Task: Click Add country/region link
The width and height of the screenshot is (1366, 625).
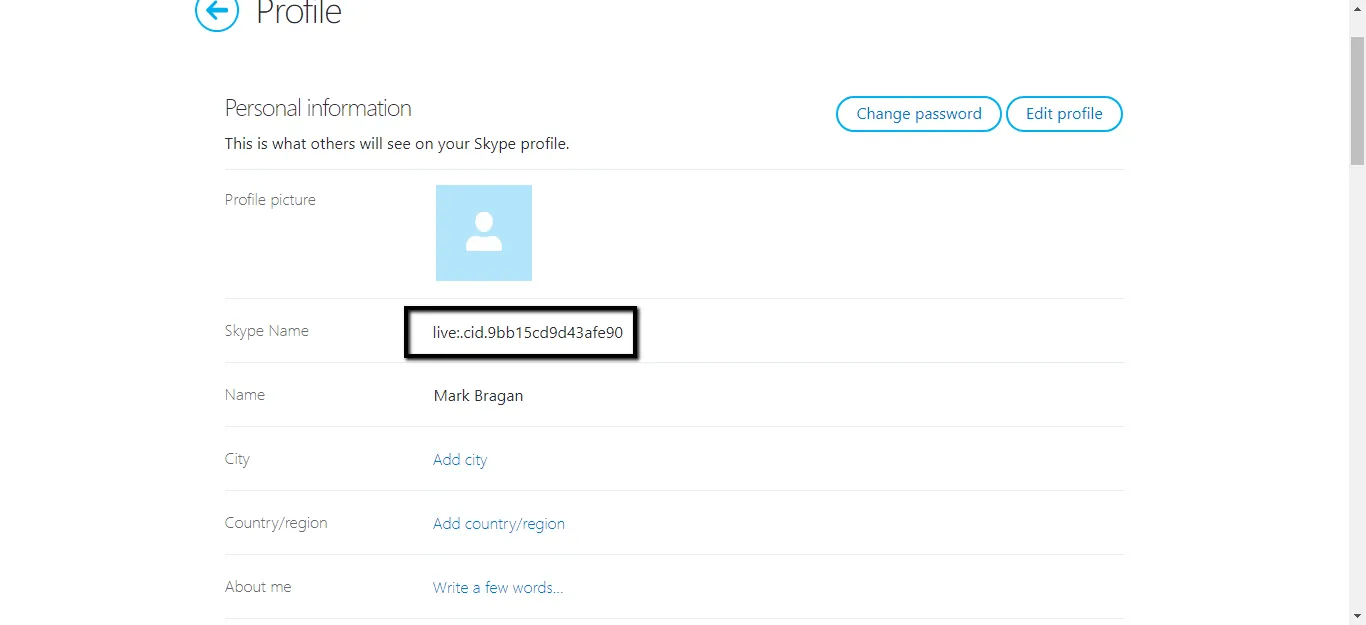Action: (x=499, y=524)
